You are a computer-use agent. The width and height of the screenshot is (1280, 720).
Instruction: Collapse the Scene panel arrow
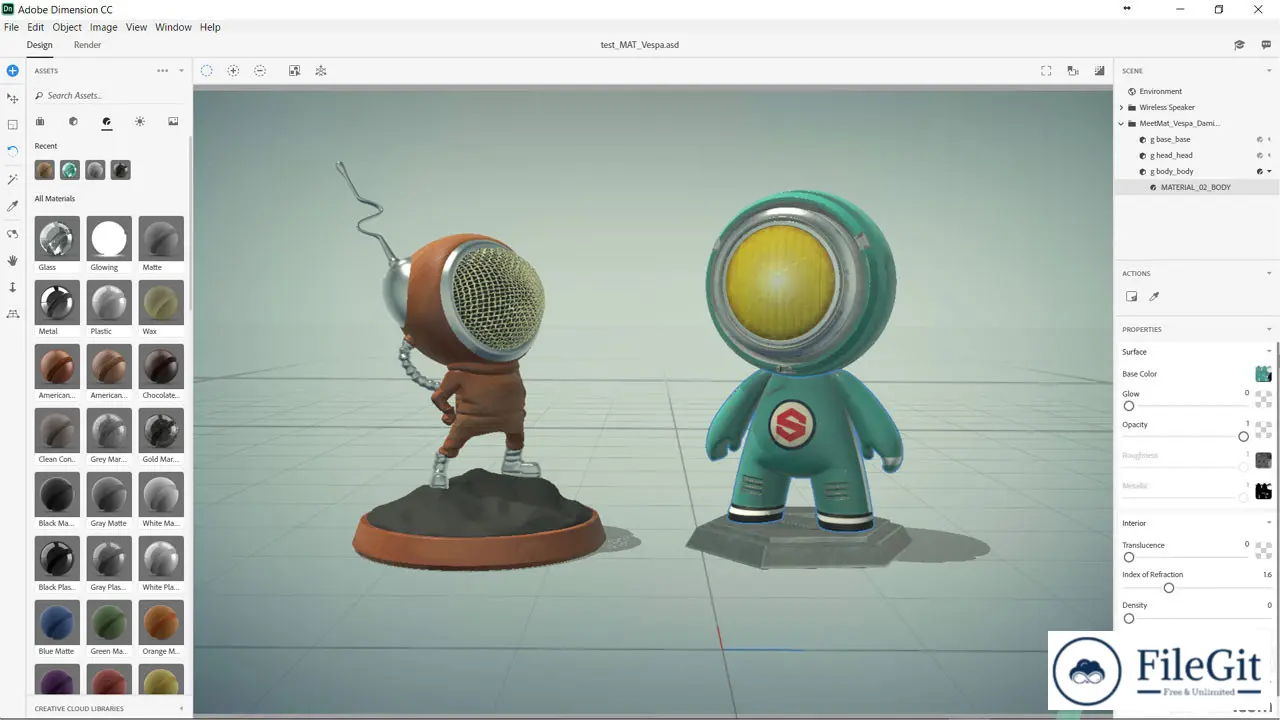tap(1269, 71)
